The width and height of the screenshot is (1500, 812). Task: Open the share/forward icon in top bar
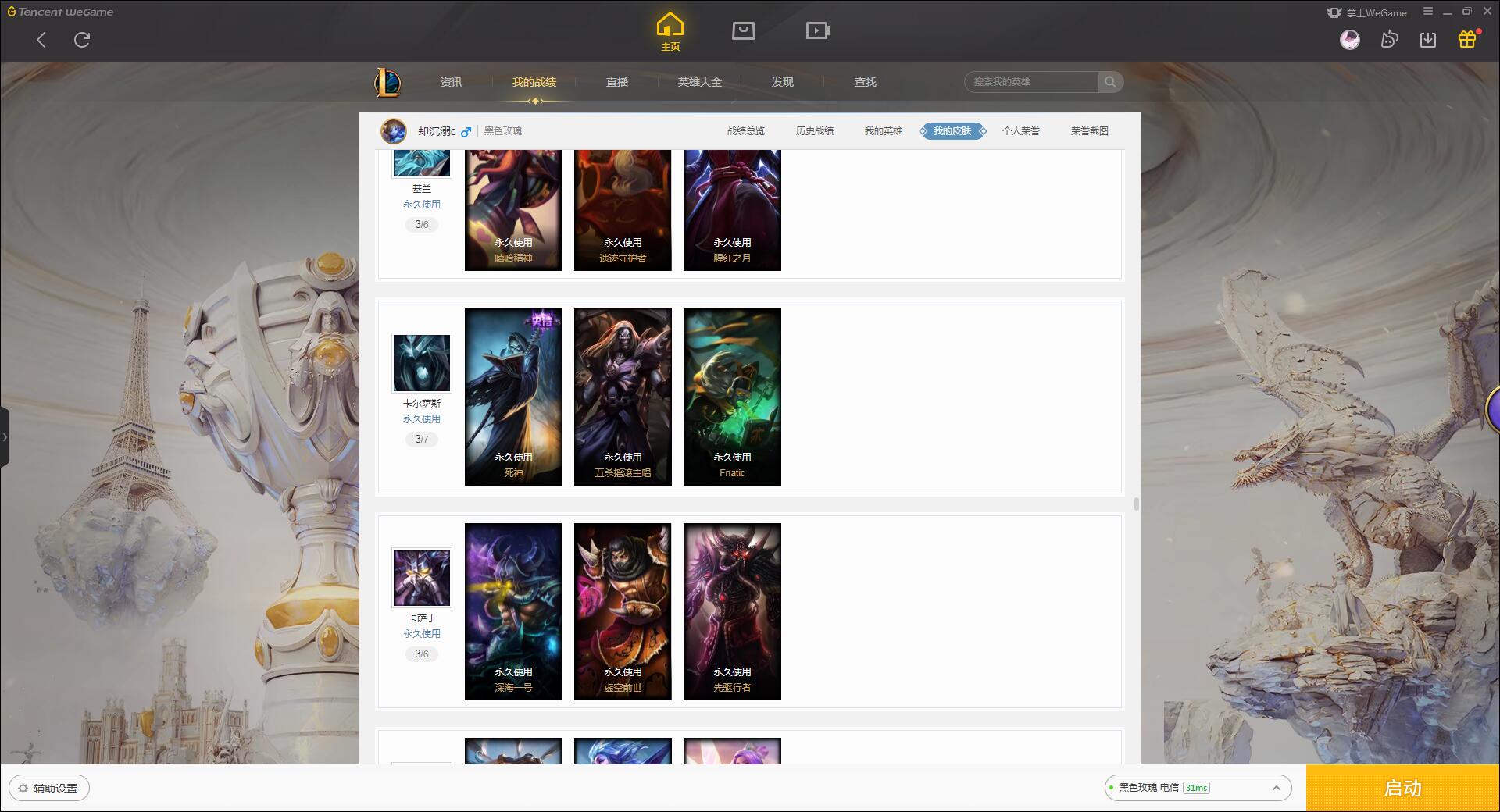[x=1389, y=40]
